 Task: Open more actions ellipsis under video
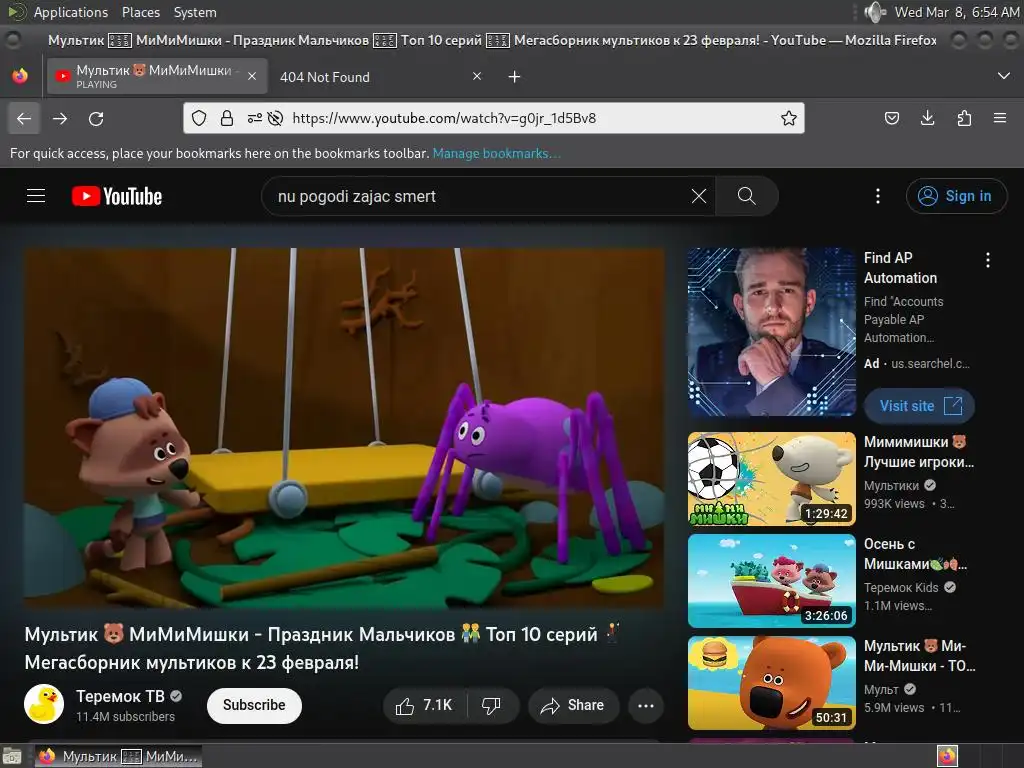coord(646,705)
